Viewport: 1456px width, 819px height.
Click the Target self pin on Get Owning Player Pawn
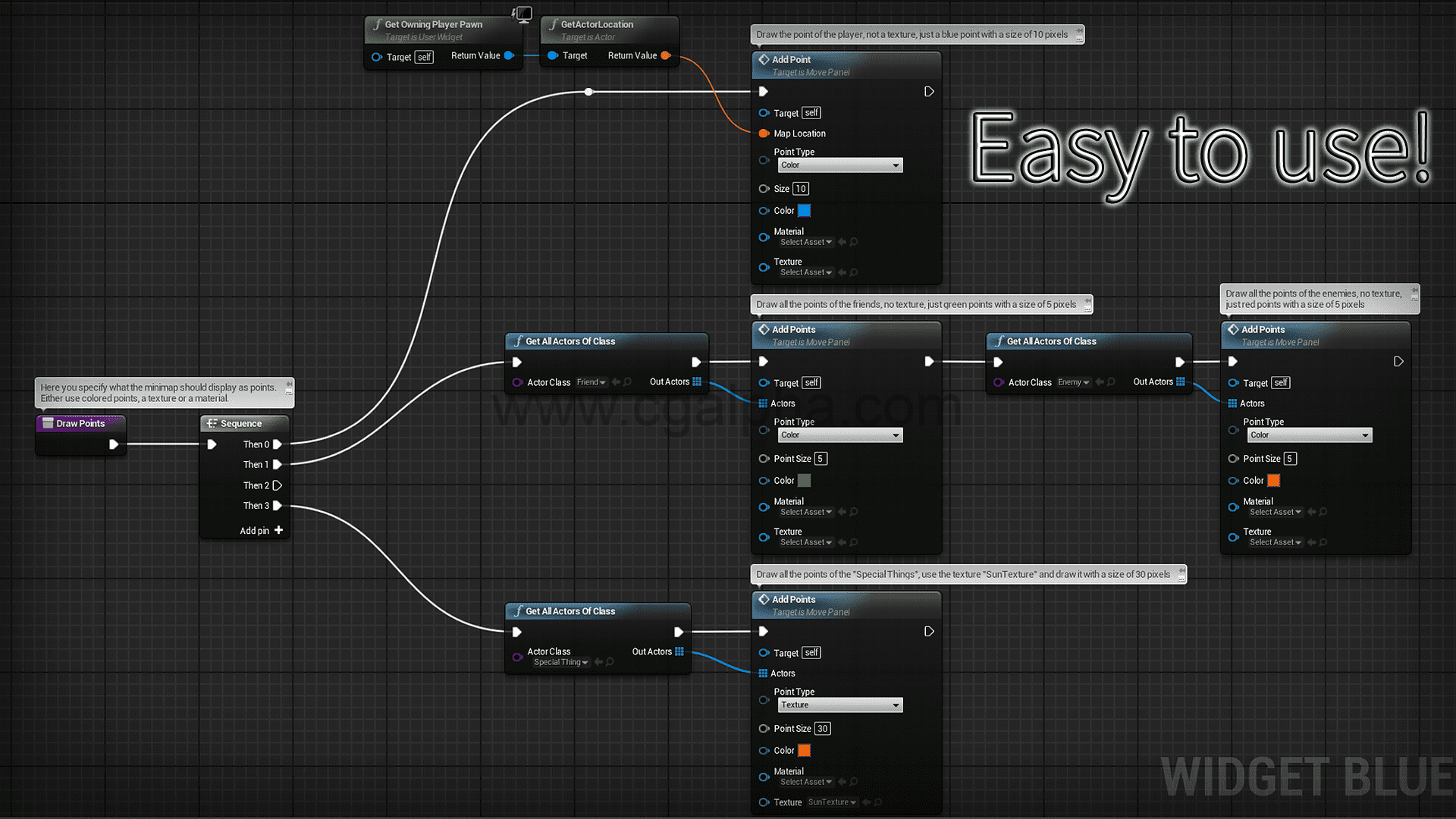tap(378, 57)
